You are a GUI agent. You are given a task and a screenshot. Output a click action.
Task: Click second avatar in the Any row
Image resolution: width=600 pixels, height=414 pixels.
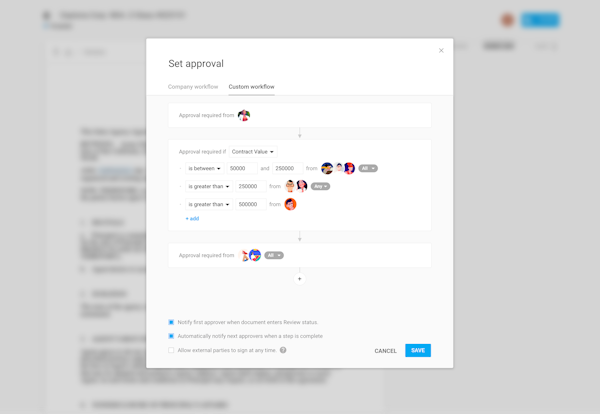(302, 186)
